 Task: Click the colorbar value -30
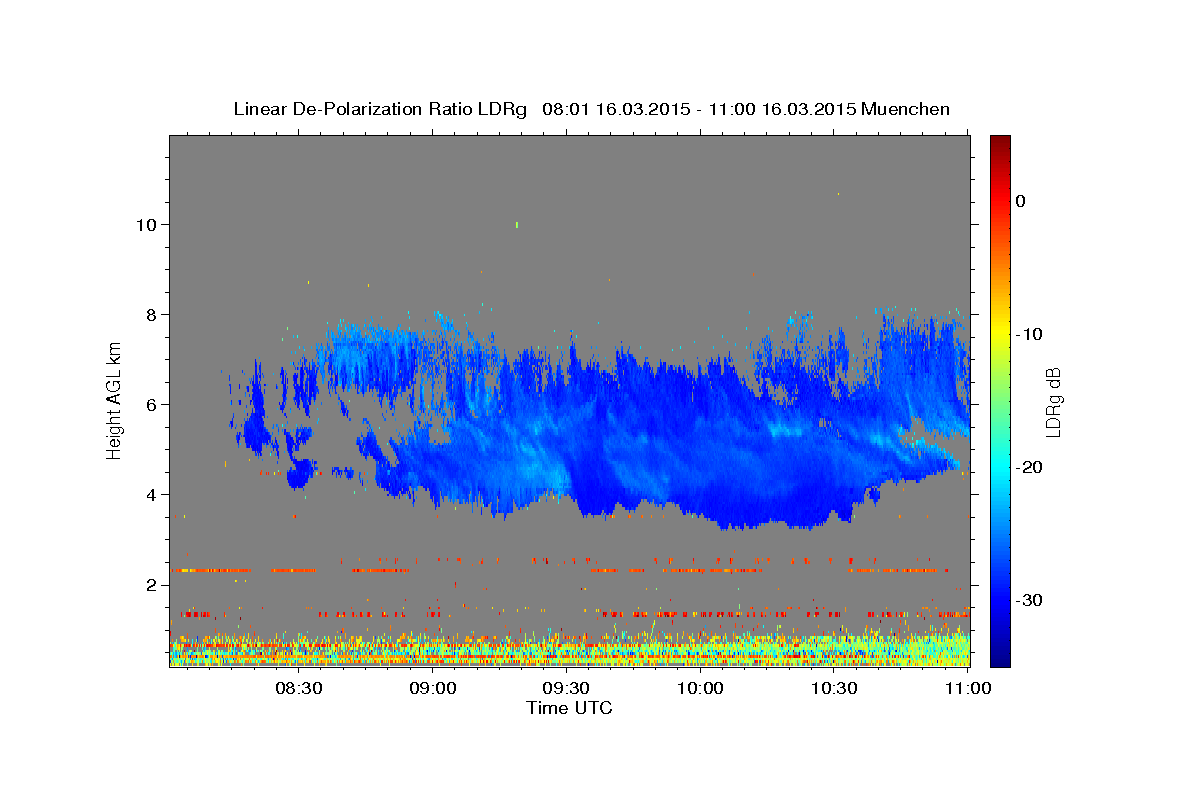(x=1030, y=600)
